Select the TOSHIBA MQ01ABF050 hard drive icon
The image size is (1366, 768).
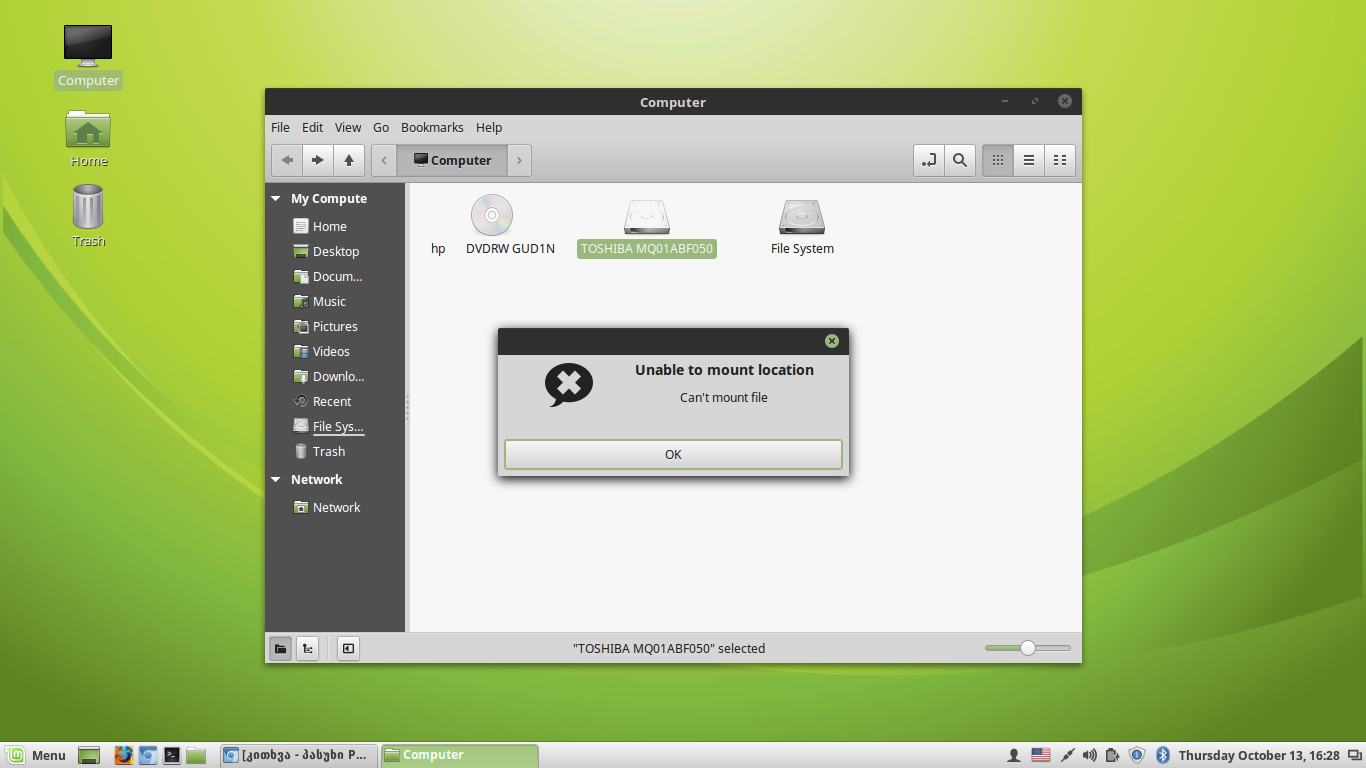[x=647, y=216]
